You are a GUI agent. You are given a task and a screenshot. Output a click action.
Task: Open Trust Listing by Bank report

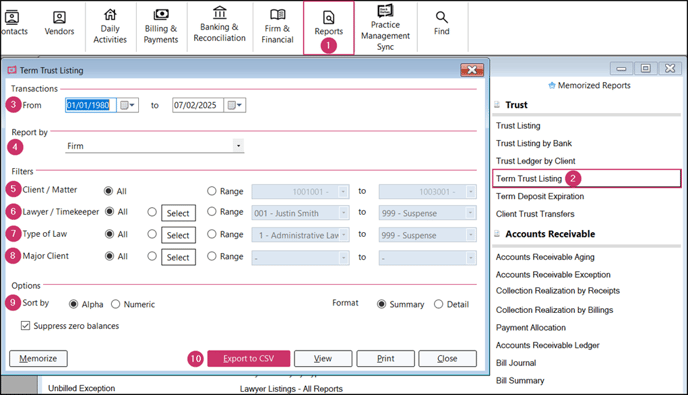534,144
